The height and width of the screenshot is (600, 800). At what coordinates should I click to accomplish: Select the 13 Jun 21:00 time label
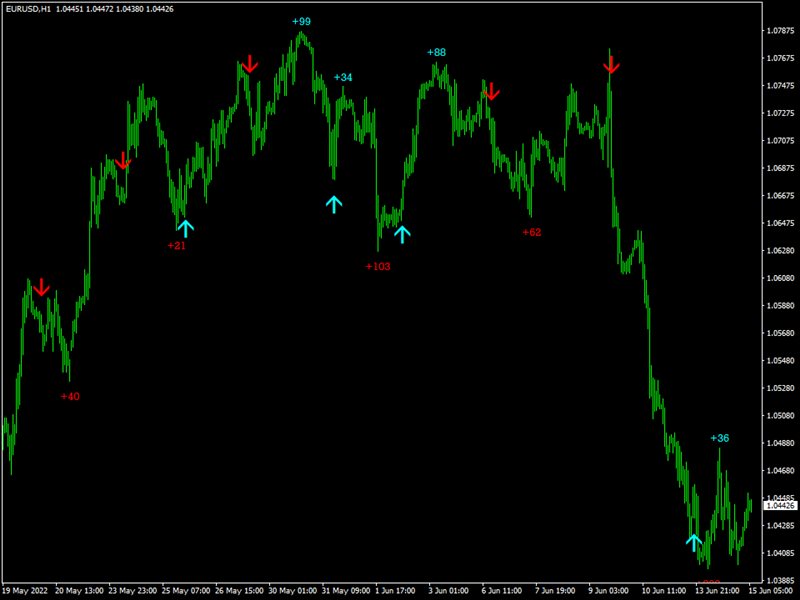(x=717, y=591)
